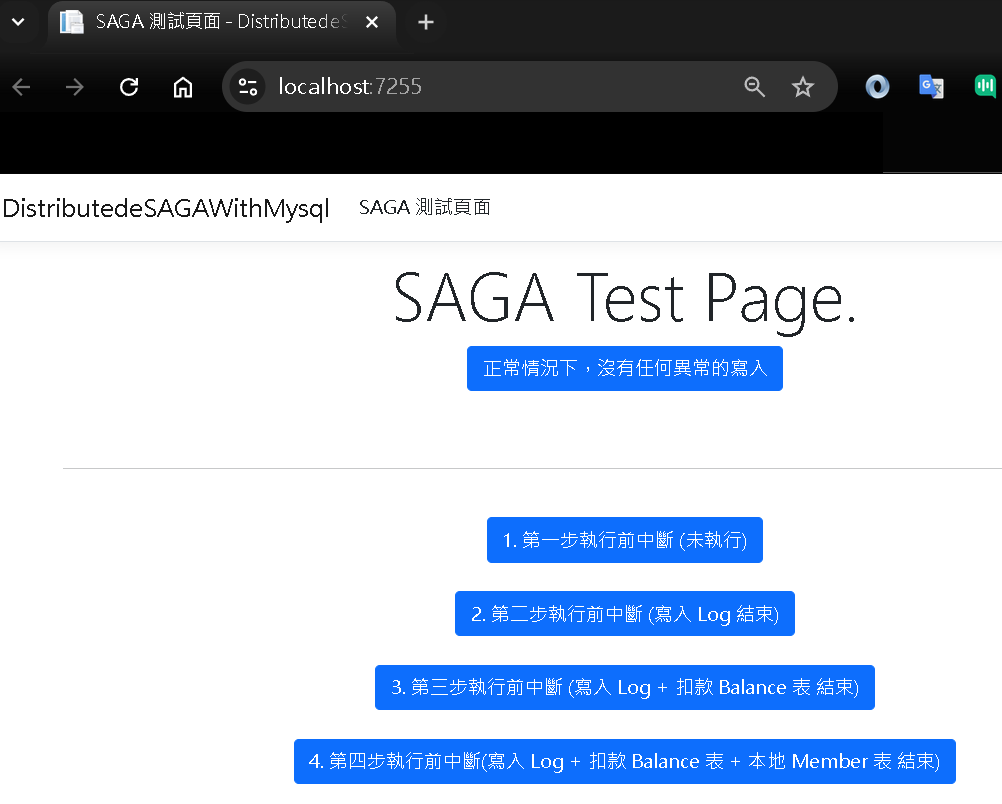Click the browser back arrow
The height and width of the screenshot is (804, 1002).
click(21, 87)
